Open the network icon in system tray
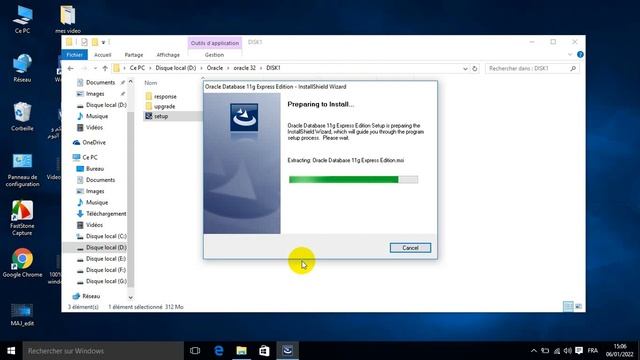Screen dimensions: 640x360 pos(557,351)
